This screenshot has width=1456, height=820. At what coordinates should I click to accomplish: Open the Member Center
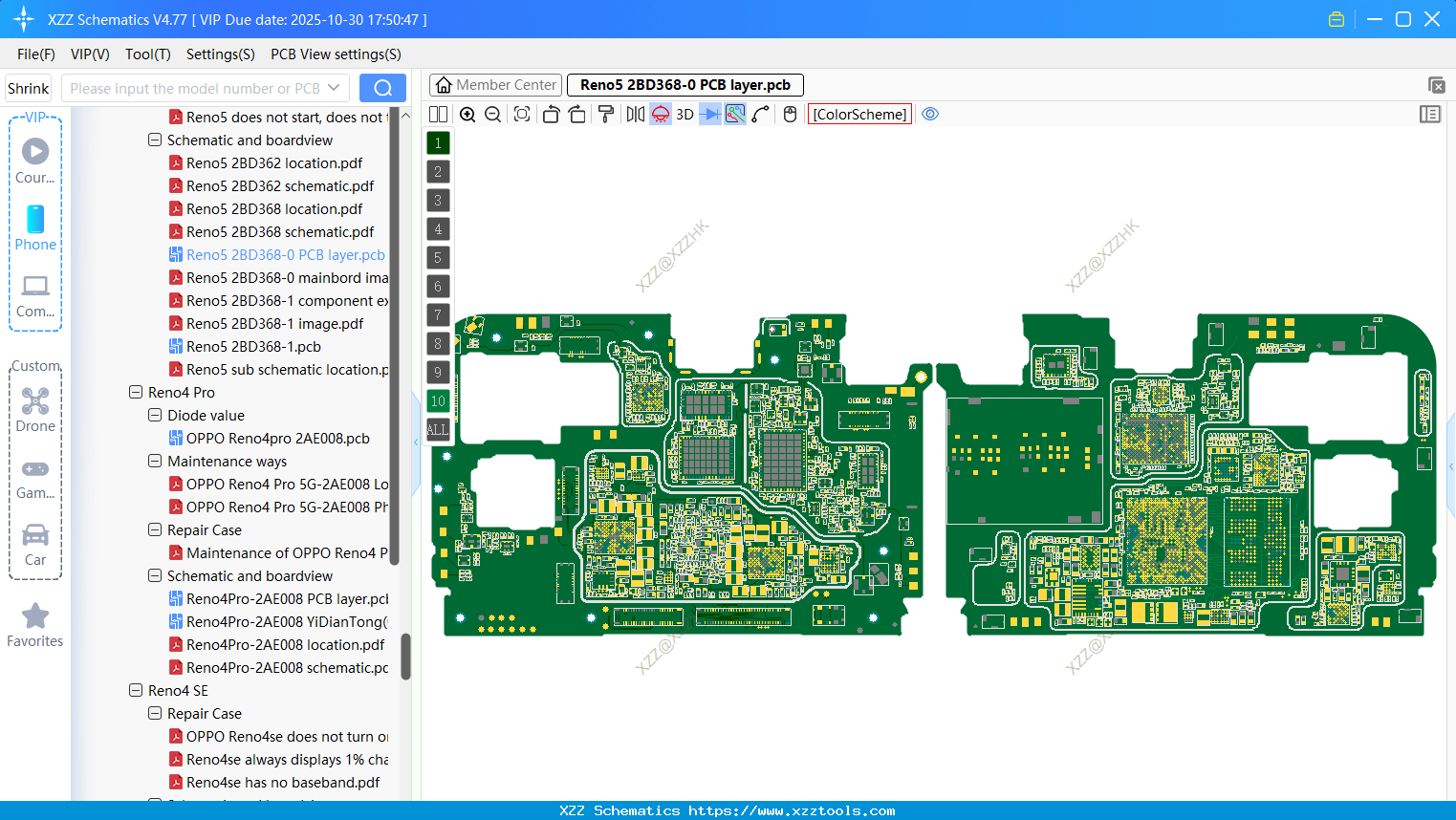(494, 84)
